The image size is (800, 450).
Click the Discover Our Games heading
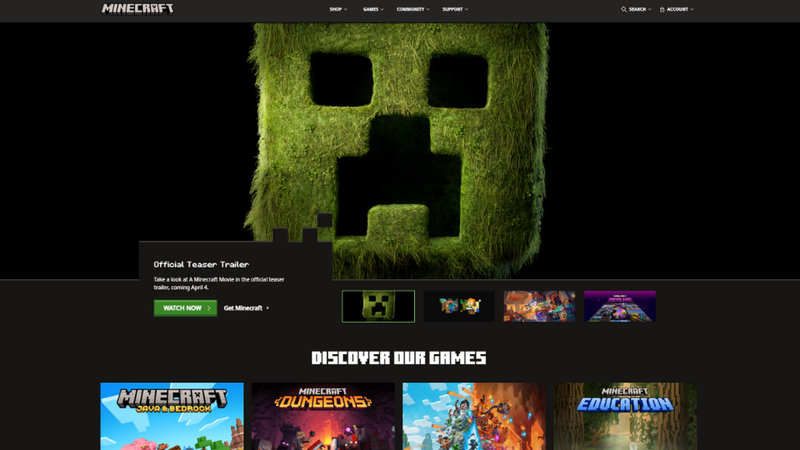[x=399, y=358]
